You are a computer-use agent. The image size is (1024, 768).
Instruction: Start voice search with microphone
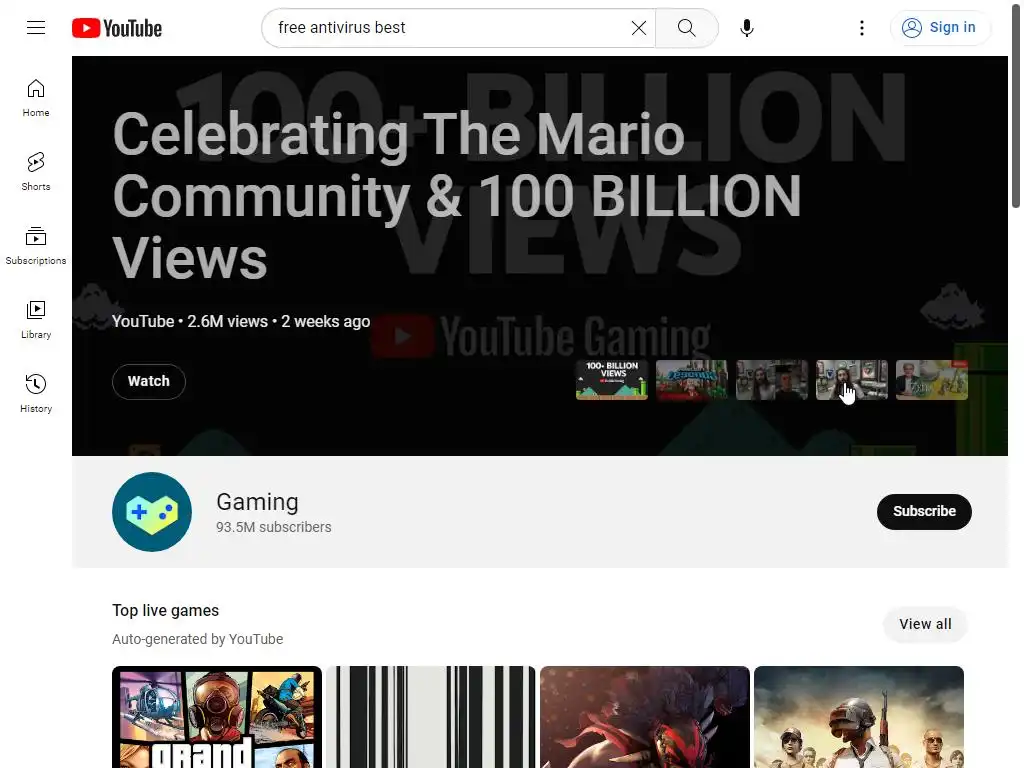pos(747,28)
